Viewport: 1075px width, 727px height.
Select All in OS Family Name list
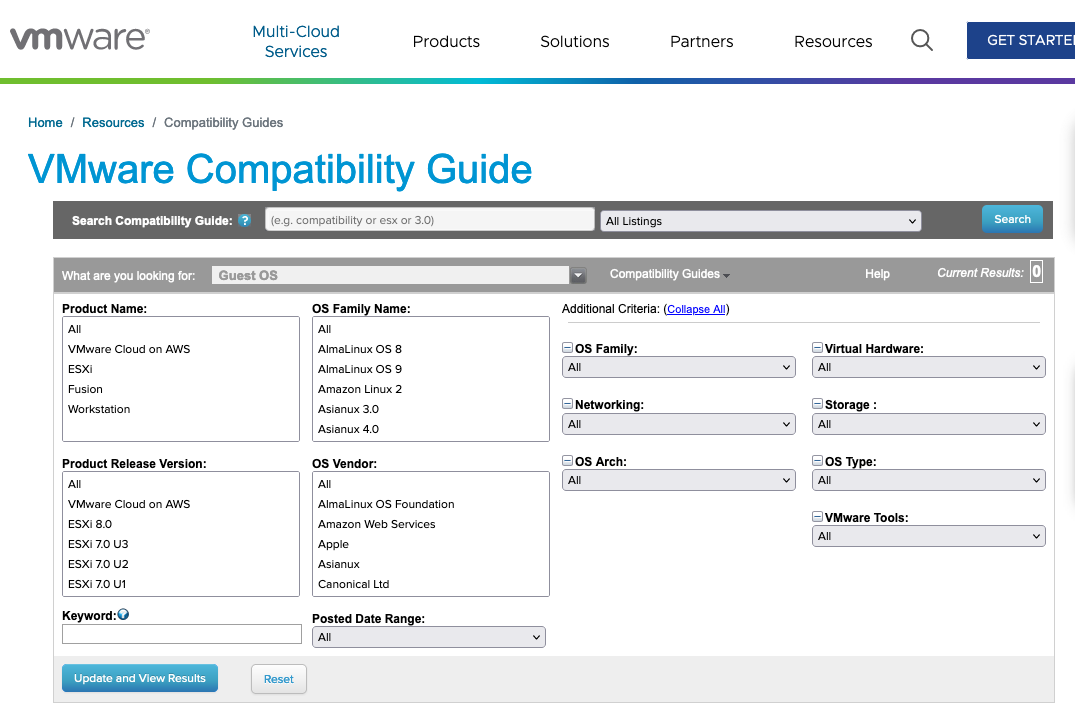[431, 329]
